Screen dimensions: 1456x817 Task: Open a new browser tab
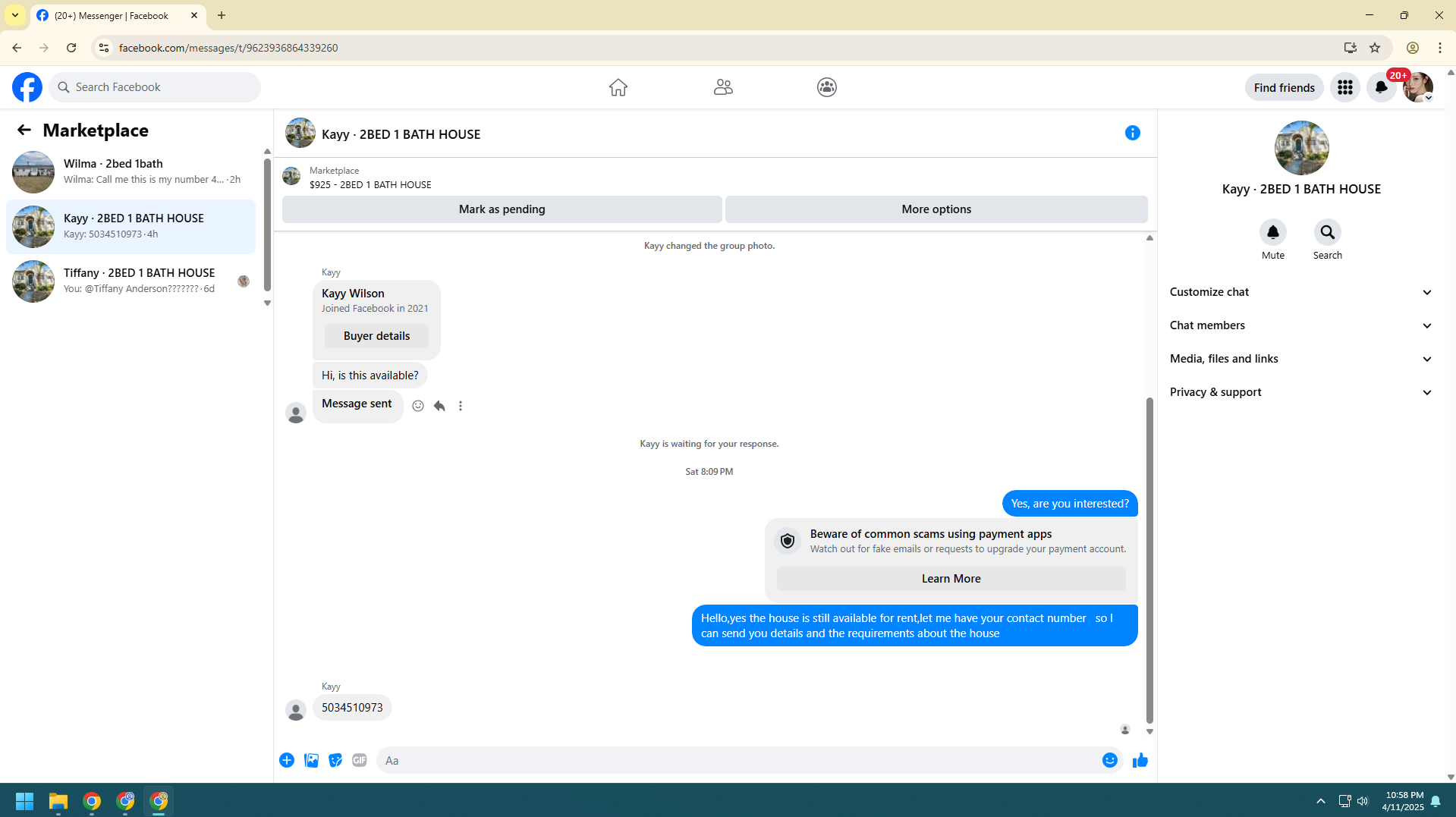tap(222, 15)
